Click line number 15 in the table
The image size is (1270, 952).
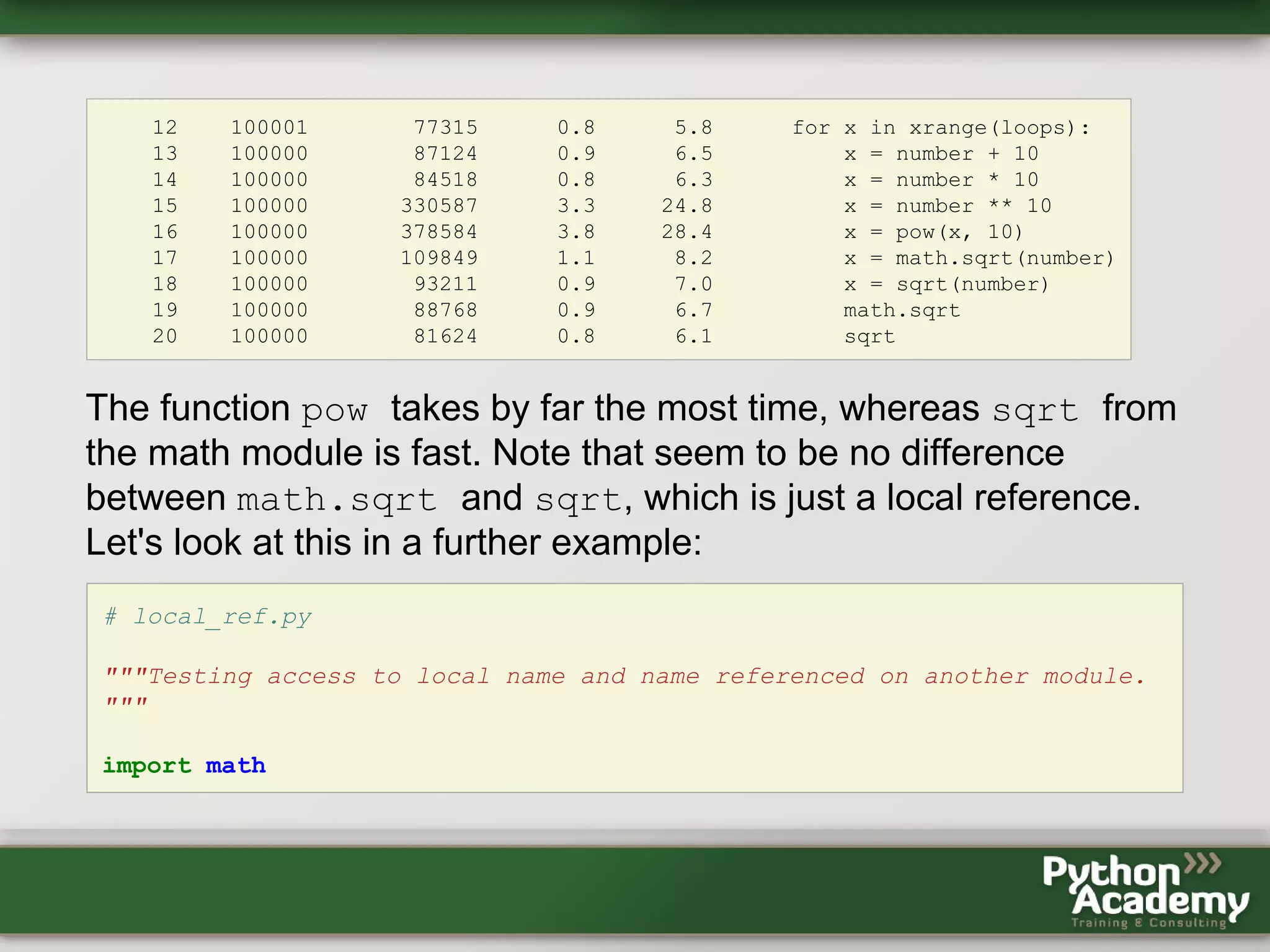tap(165, 206)
